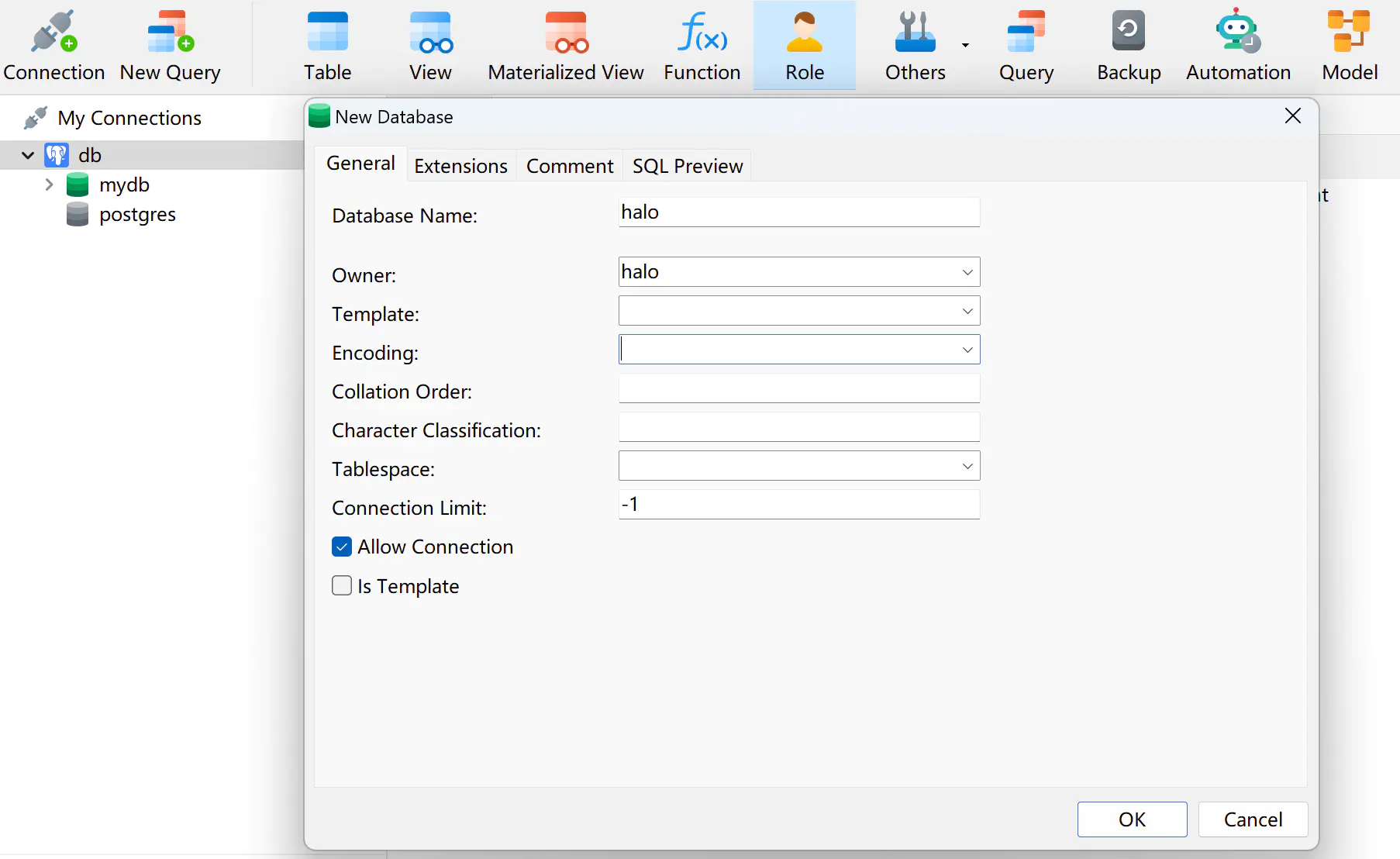Click the Collation Order field
The width and height of the screenshot is (1400, 859).
[799, 388]
